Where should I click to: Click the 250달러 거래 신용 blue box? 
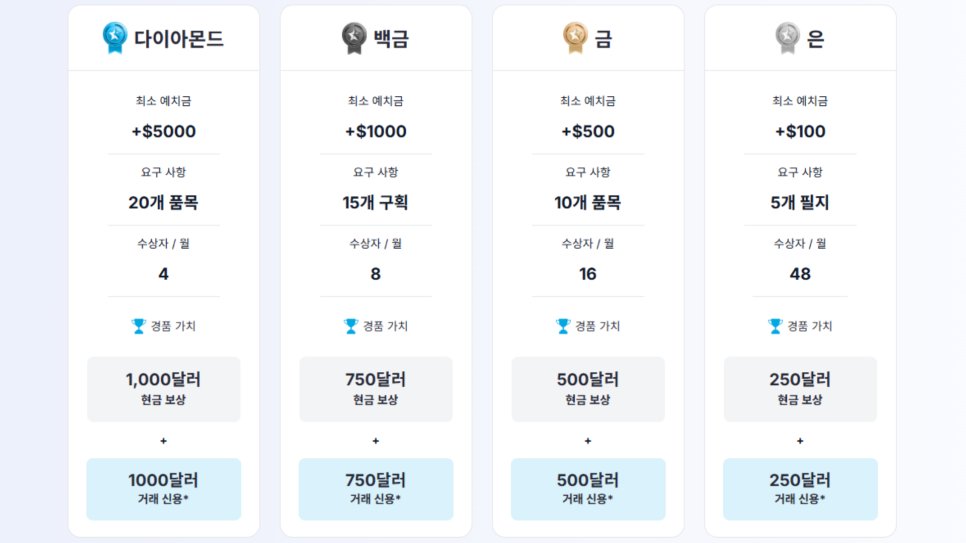click(x=800, y=489)
